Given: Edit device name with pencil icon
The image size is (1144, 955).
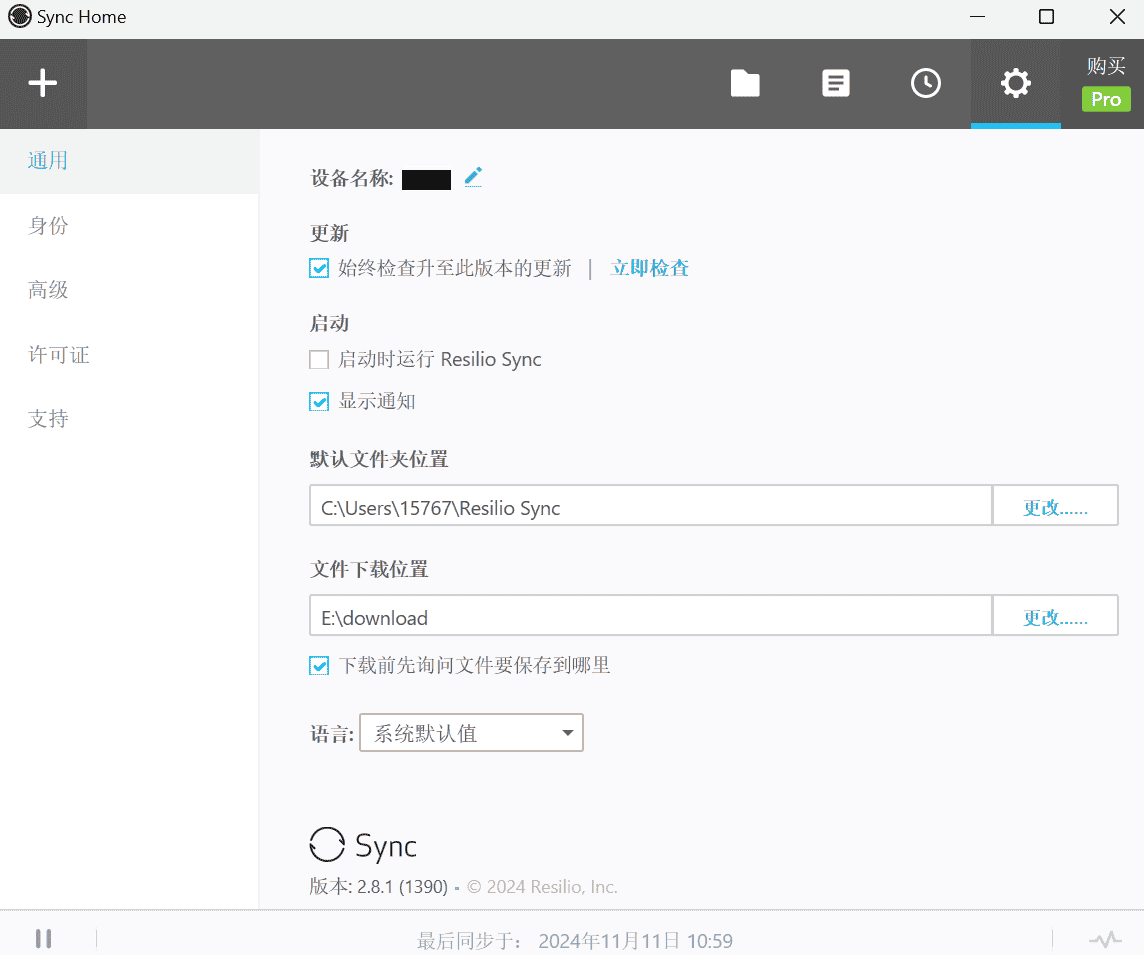Looking at the screenshot, I should [x=473, y=177].
